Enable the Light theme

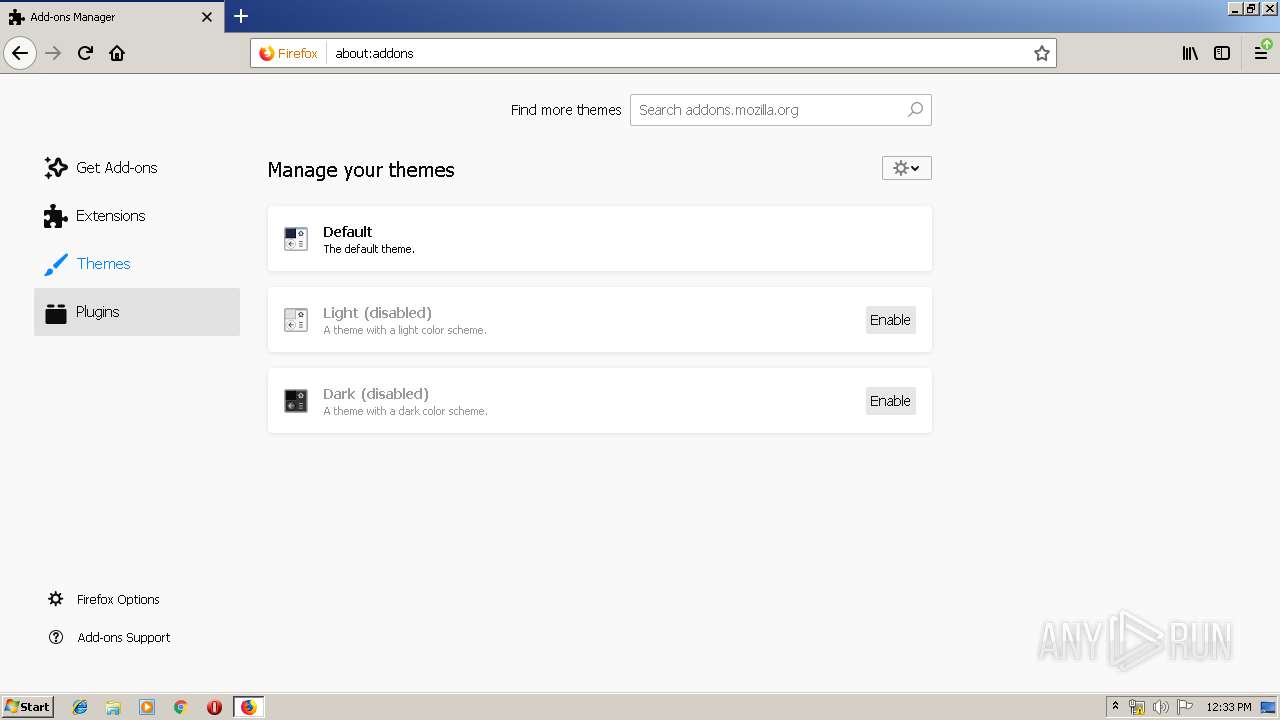pos(890,320)
